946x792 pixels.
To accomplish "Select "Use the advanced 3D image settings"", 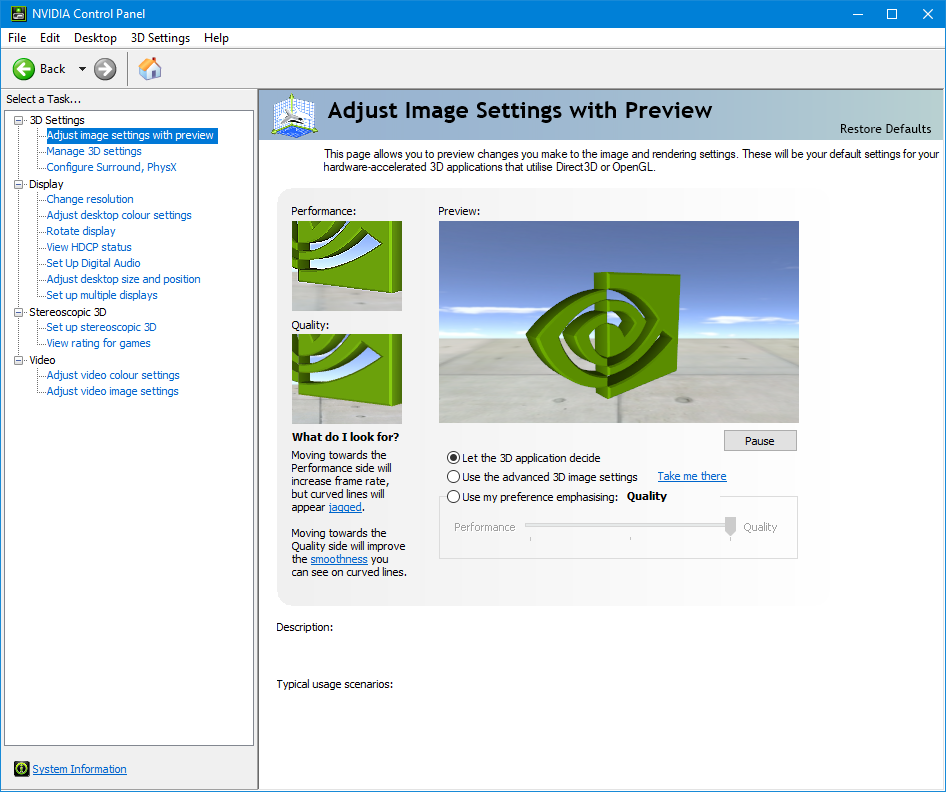I will coord(453,476).
